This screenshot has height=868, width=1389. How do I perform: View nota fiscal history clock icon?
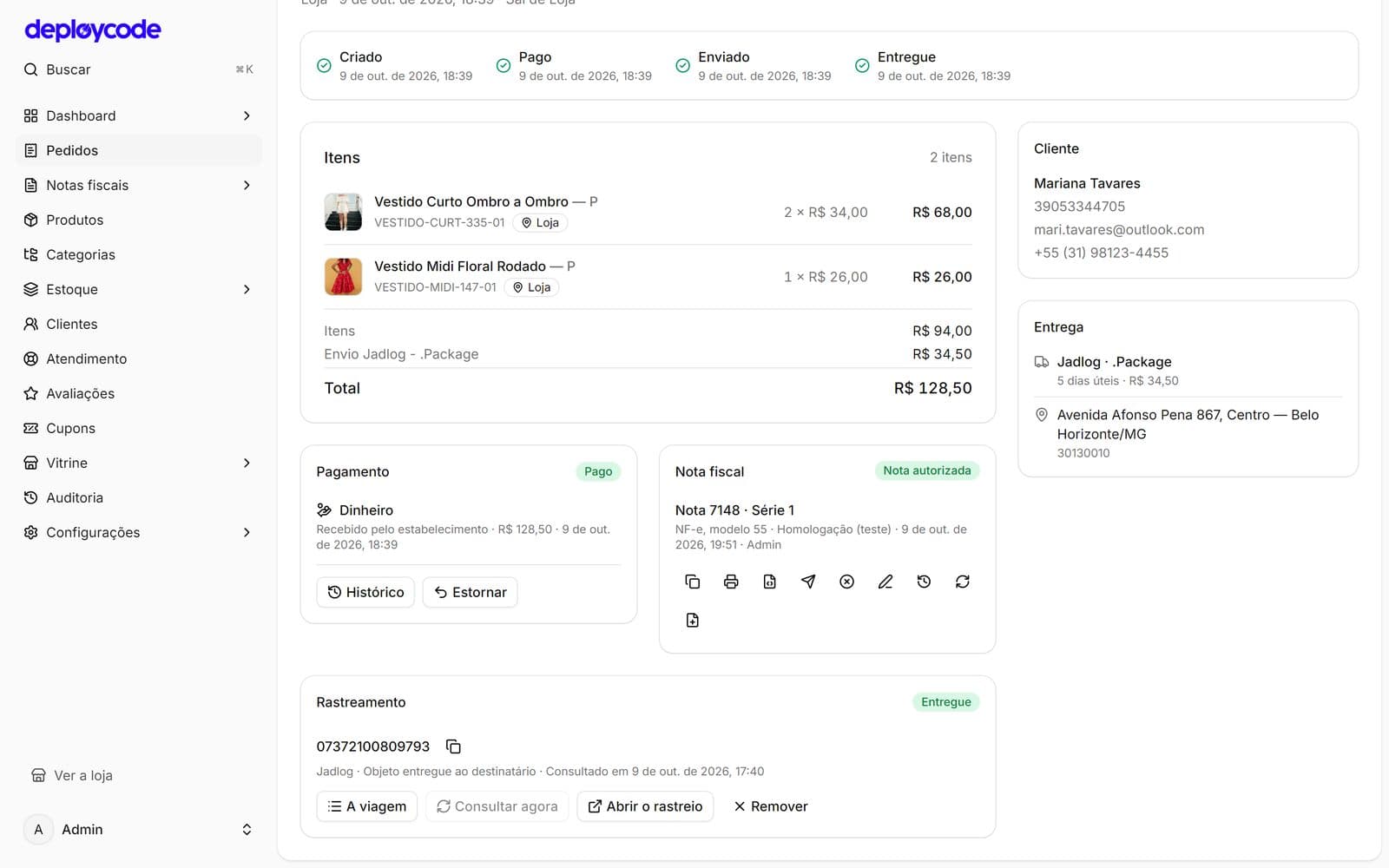tap(924, 582)
